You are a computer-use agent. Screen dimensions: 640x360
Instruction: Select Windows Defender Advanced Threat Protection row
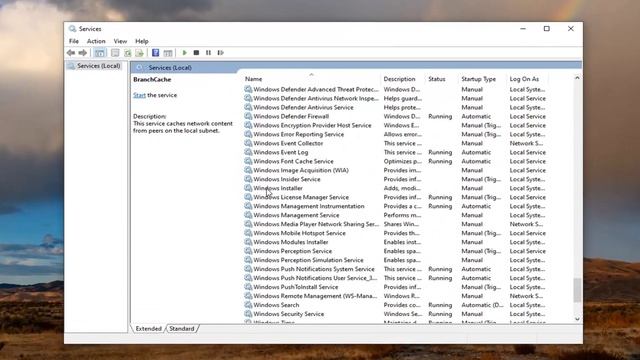tap(395, 89)
